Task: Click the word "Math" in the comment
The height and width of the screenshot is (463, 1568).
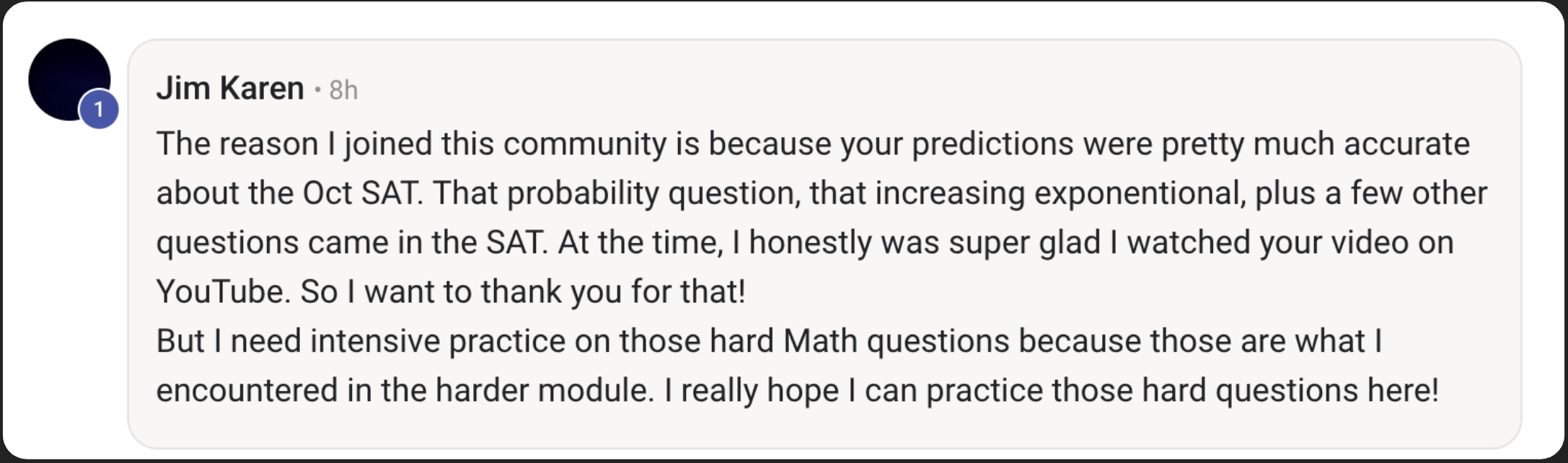Action: coord(820,341)
